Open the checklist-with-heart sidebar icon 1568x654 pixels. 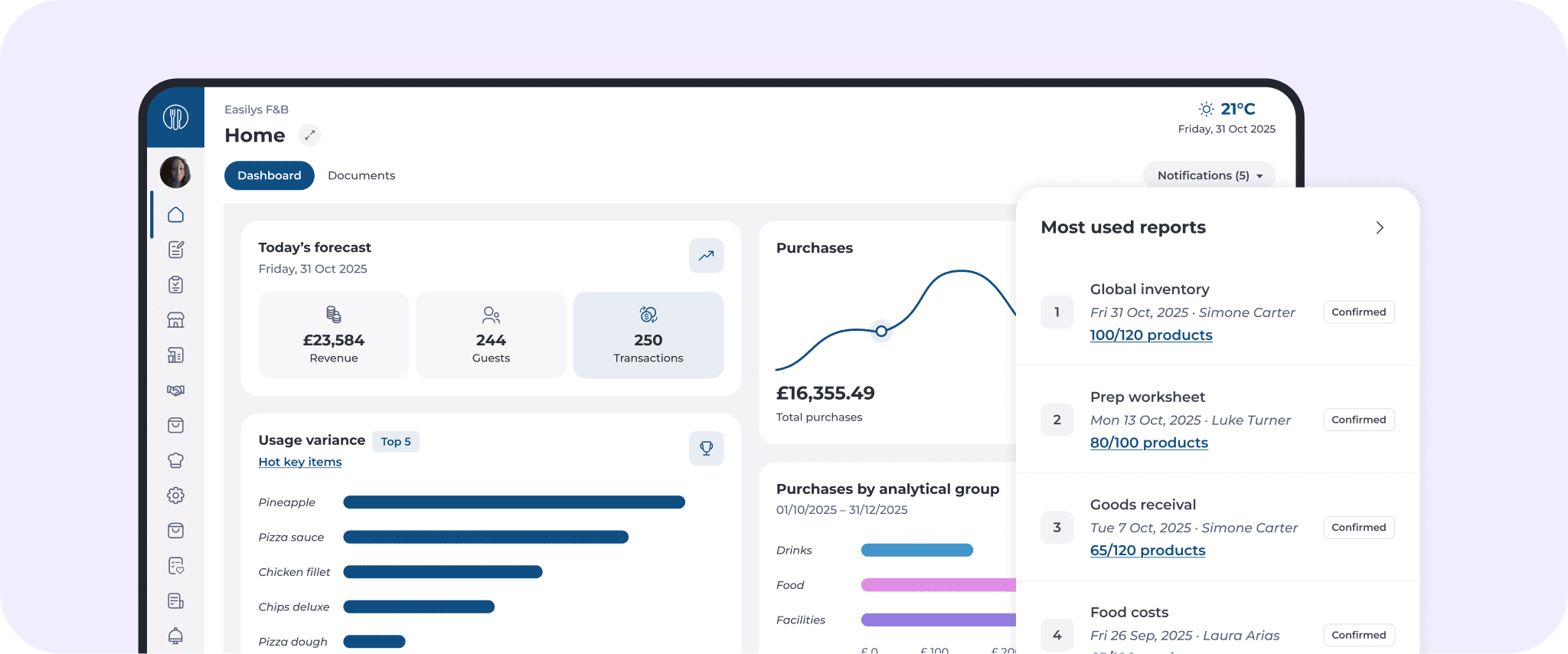(x=175, y=566)
